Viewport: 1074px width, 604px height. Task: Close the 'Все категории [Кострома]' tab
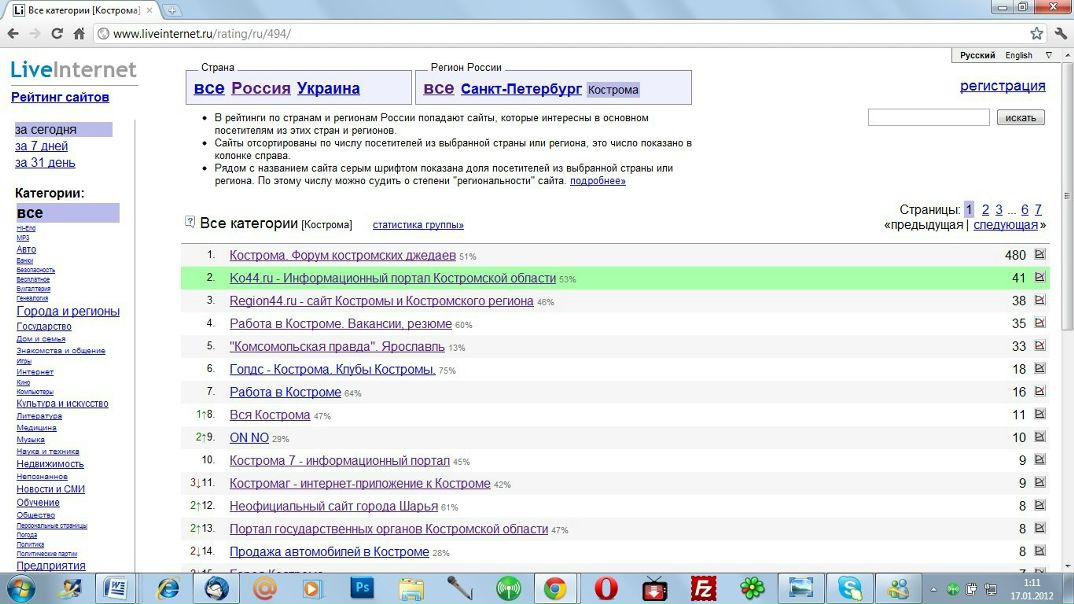(149, 10)
